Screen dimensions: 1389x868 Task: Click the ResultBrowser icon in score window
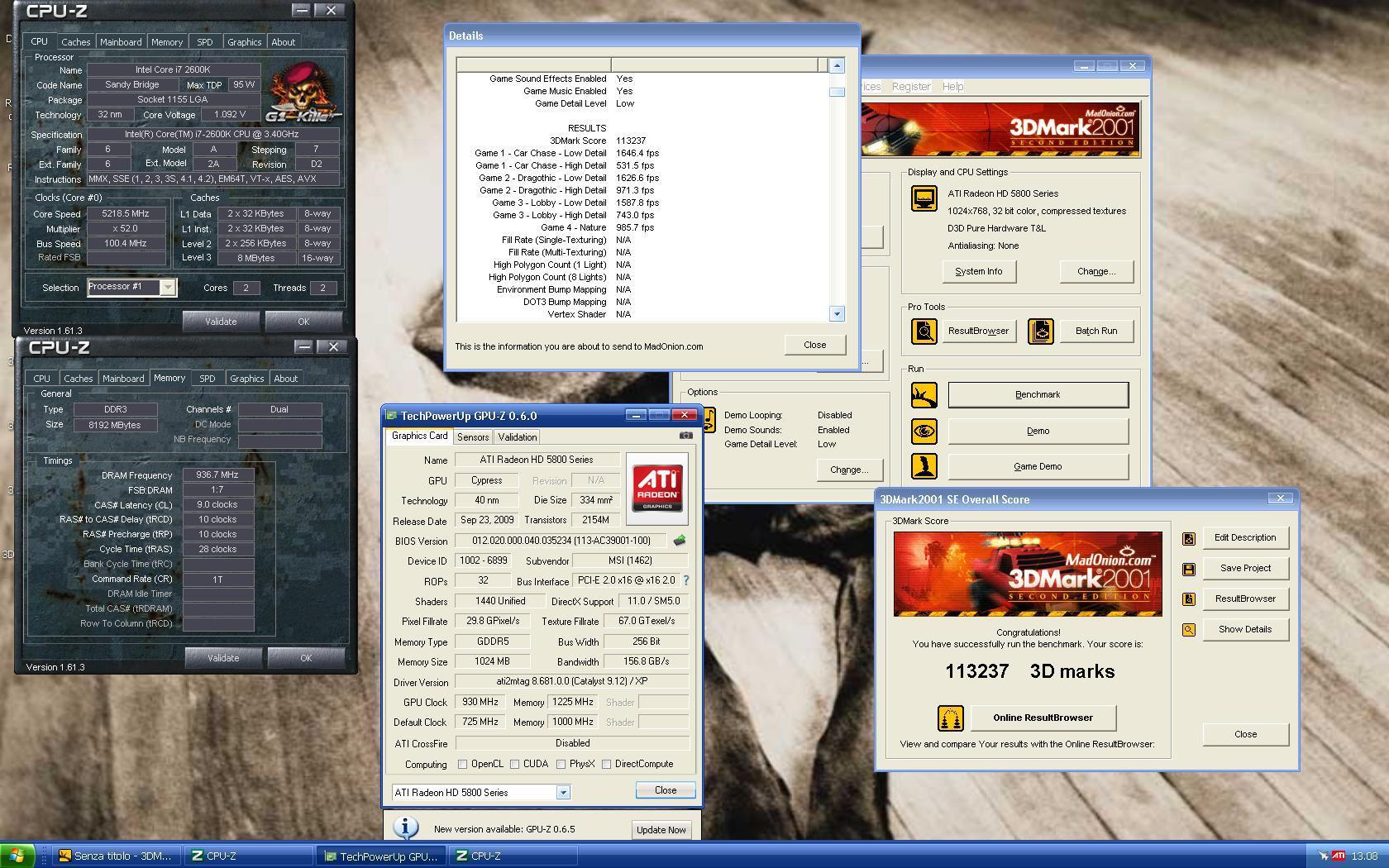1188,599
